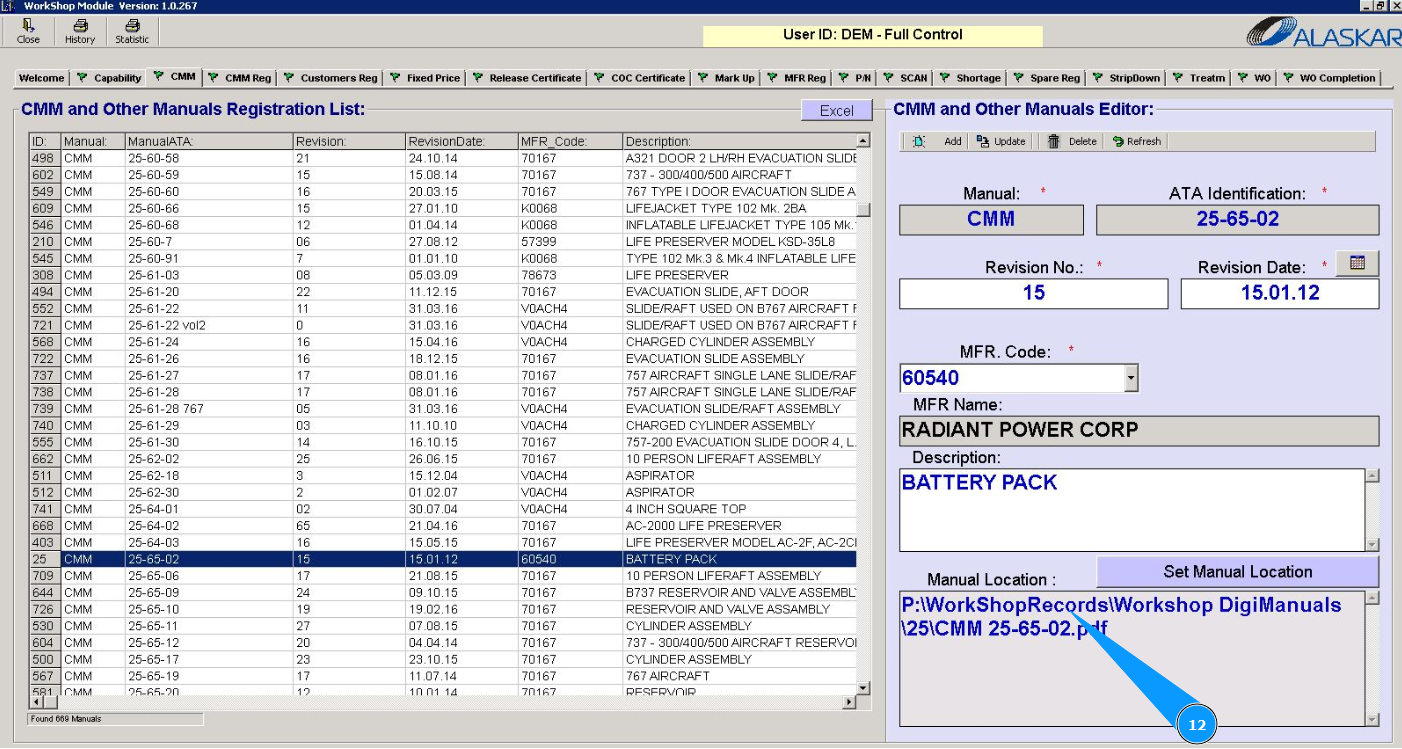1402x749 pixels.
Task: Click the Refresh icon in editor
Action: (x=1118, y=142)
